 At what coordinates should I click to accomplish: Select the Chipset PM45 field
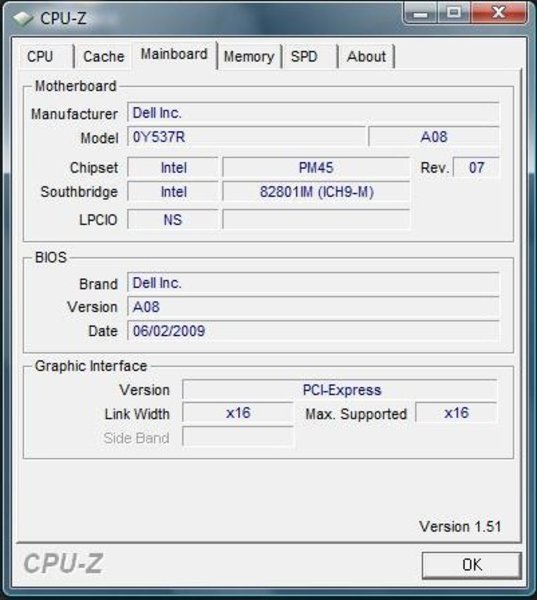pos(316,168)
